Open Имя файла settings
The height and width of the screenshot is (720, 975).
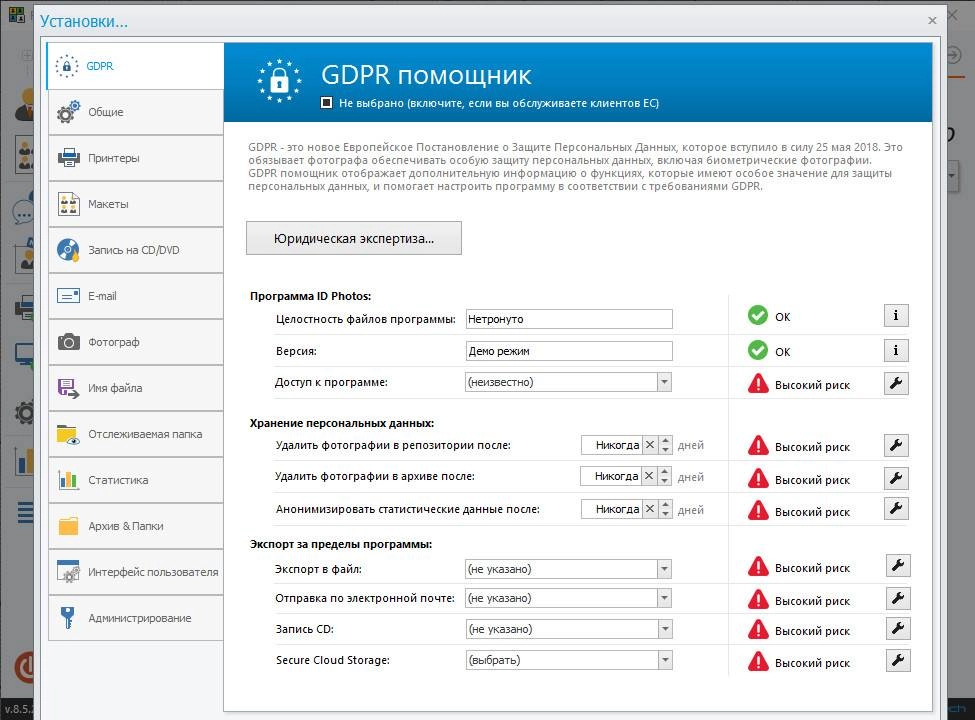coord(136,388)
